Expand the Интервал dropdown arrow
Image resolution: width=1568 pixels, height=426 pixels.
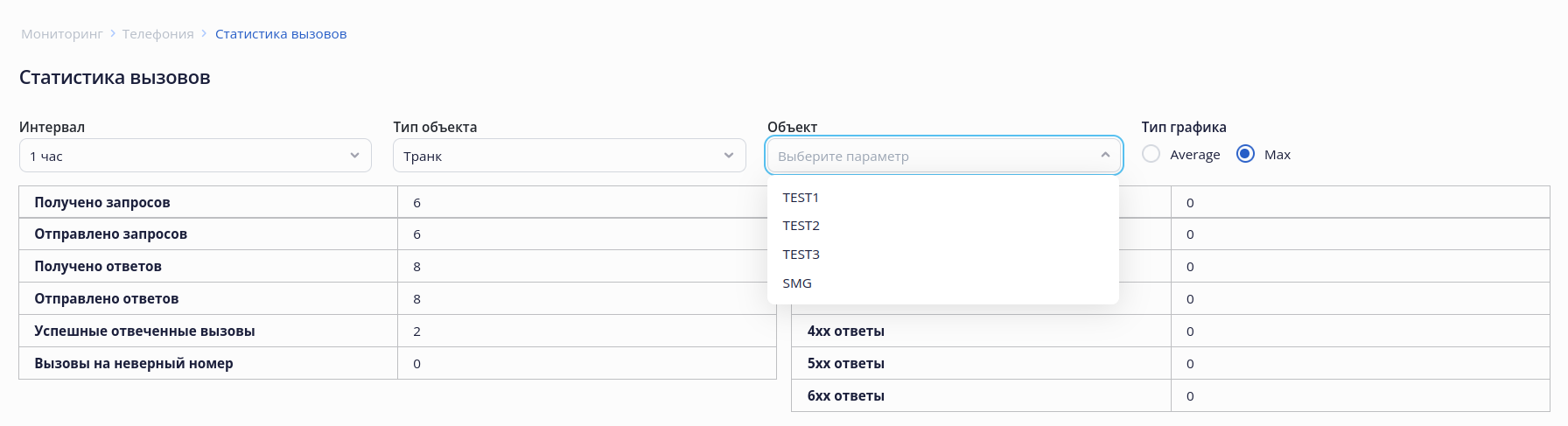click(x=354, y=156)
